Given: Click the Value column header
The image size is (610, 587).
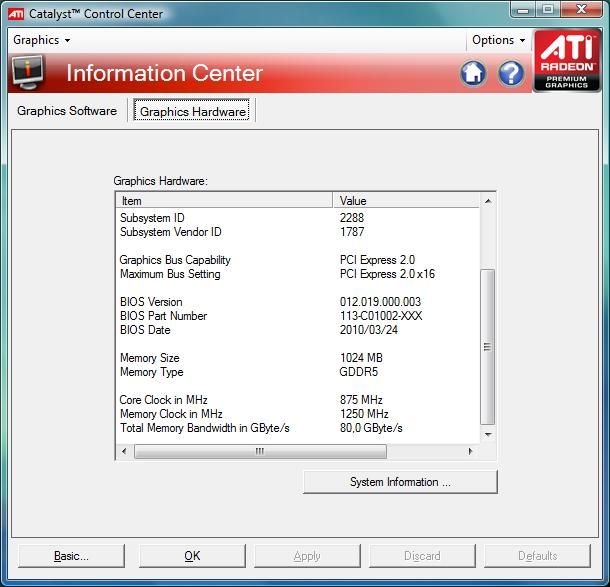Looking at the screenshot, I should (x=406, y=201).
